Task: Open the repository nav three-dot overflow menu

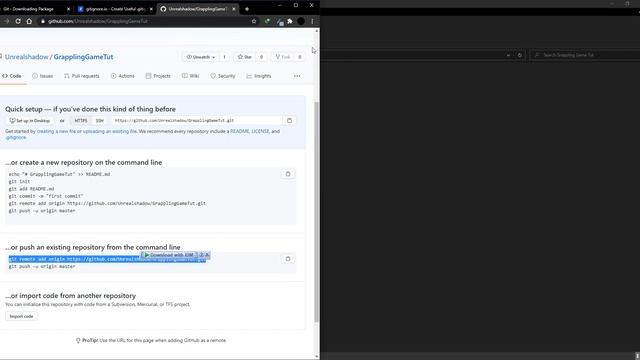Action: (x=297, y=76)
